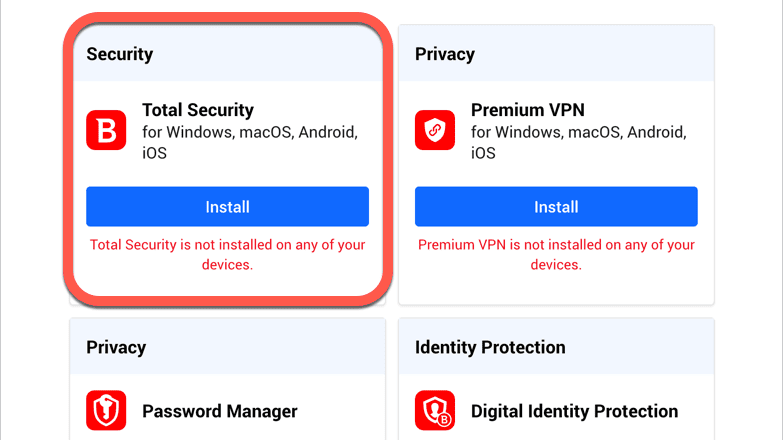Click the Premium VPN shield icon

click(434, 130)
